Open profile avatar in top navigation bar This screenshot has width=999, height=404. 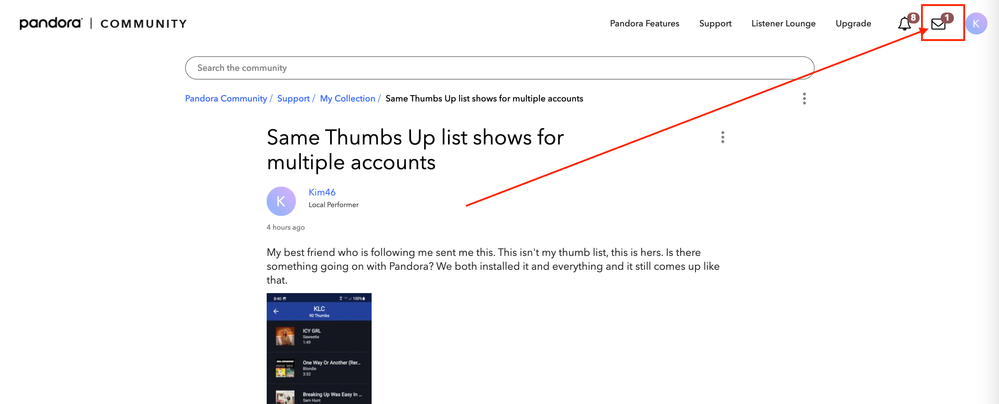pyautogui.click(x=976, y=24)
